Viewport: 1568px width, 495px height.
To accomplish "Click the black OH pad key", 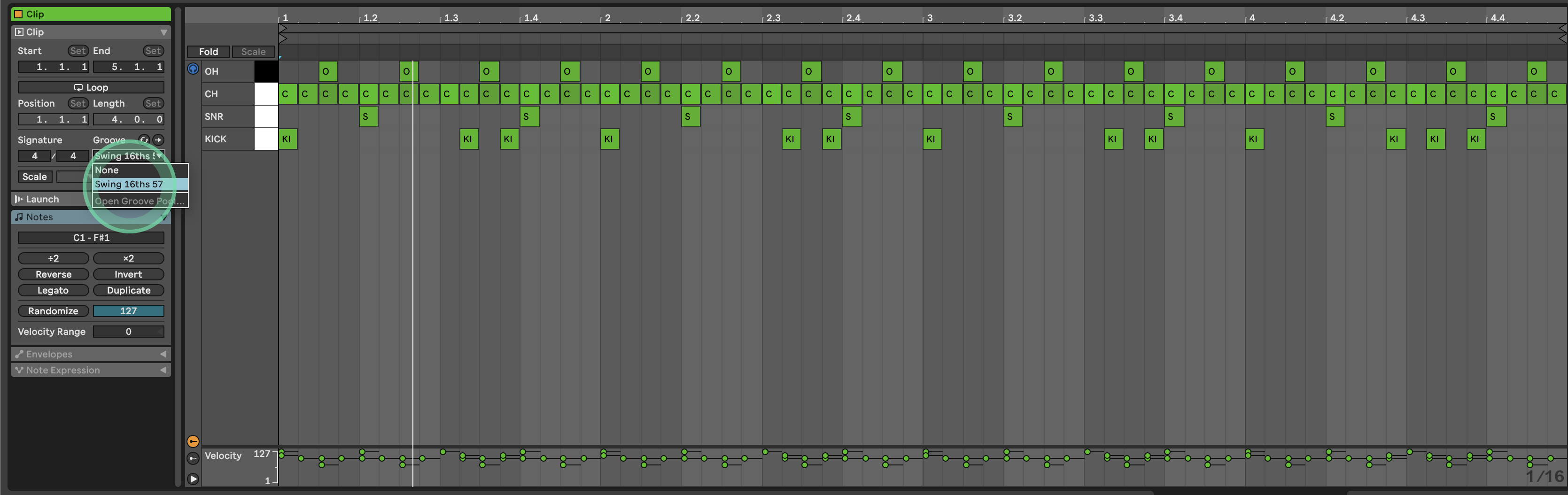I will [x=266, y=72].
